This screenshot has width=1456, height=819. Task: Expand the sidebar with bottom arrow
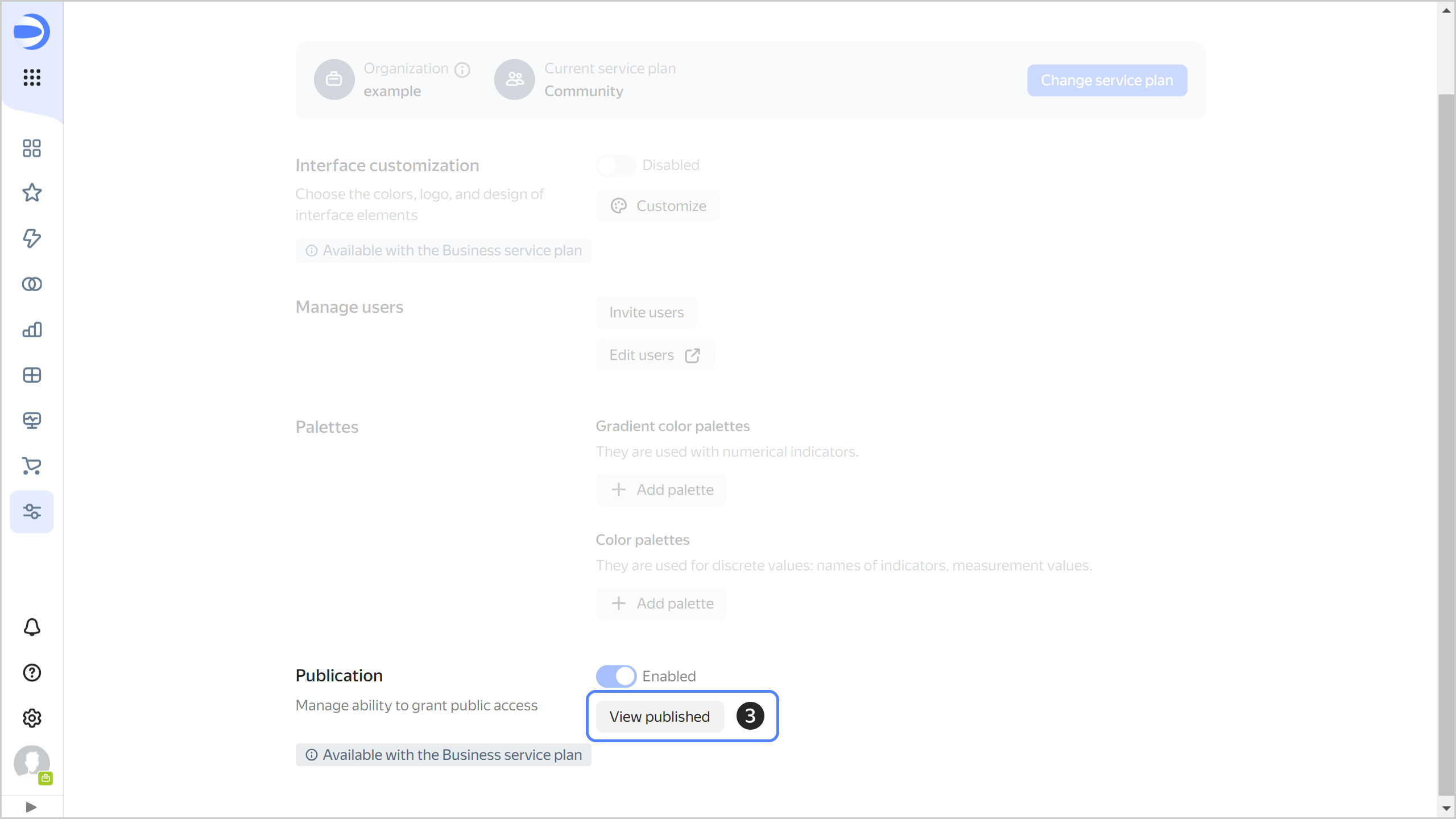pyautogui.click(x=31, y=807)
